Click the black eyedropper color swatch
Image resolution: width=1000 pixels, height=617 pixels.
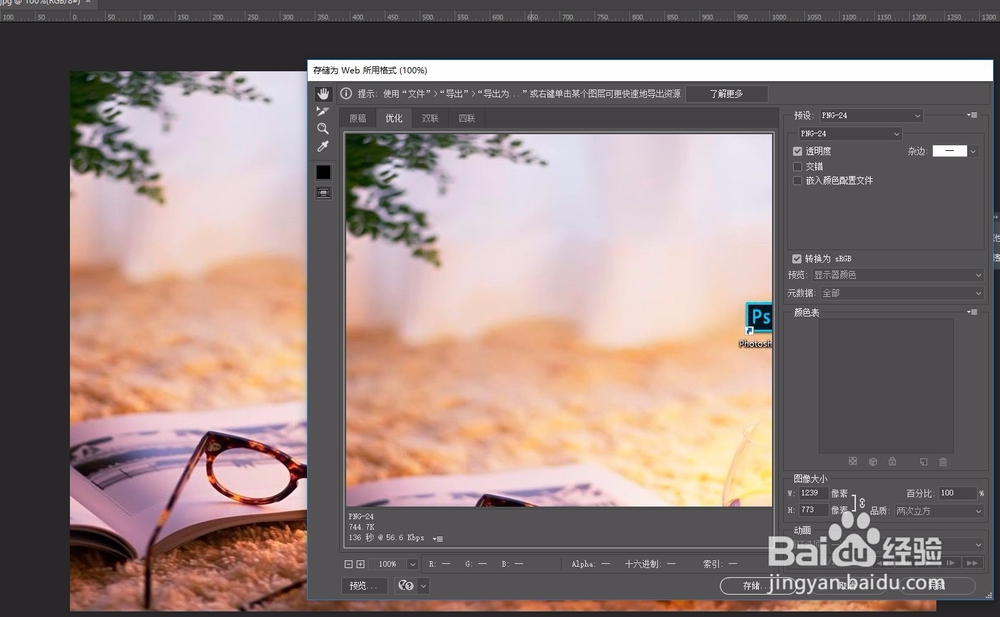click(x=323, y=172)
